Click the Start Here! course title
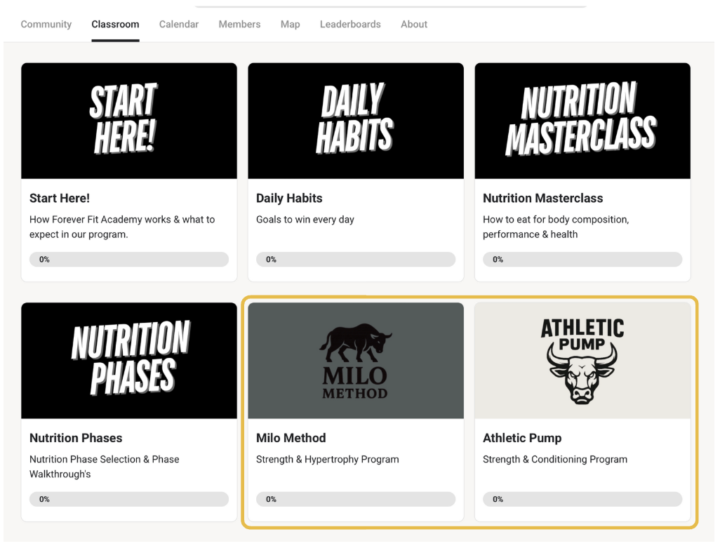 pos(60,198)
